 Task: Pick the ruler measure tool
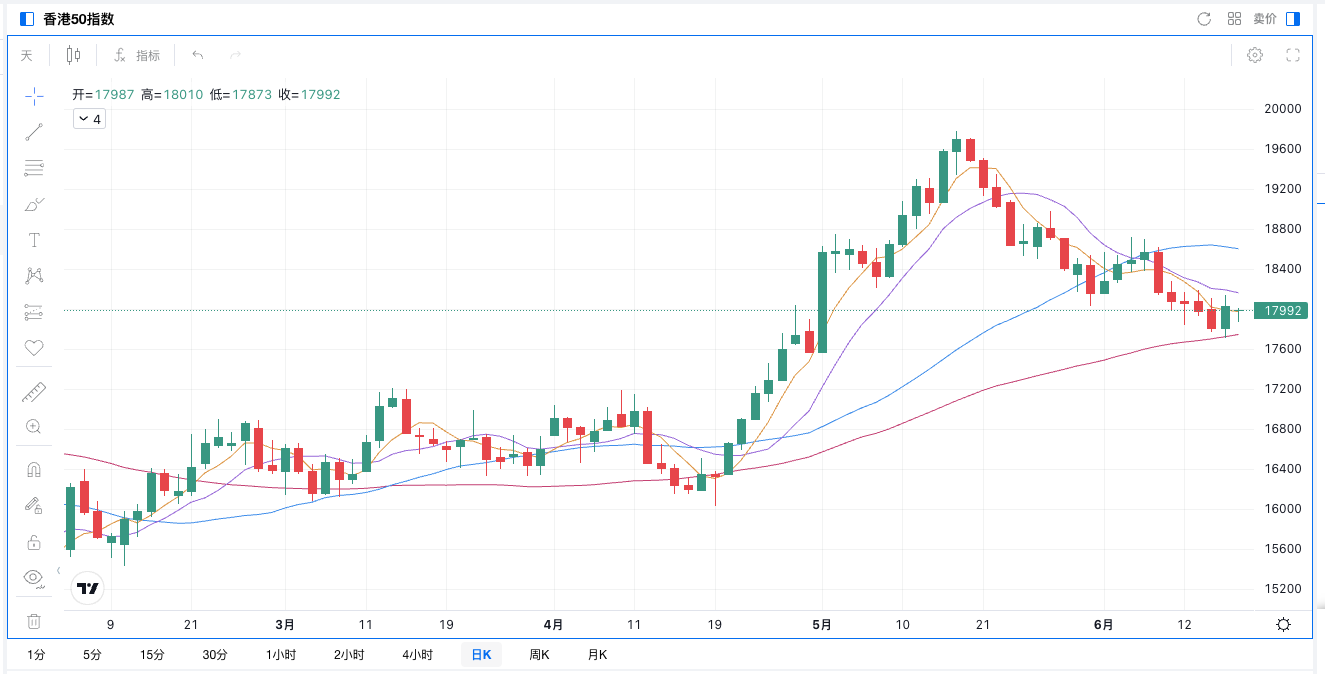[x=34, y=391]
